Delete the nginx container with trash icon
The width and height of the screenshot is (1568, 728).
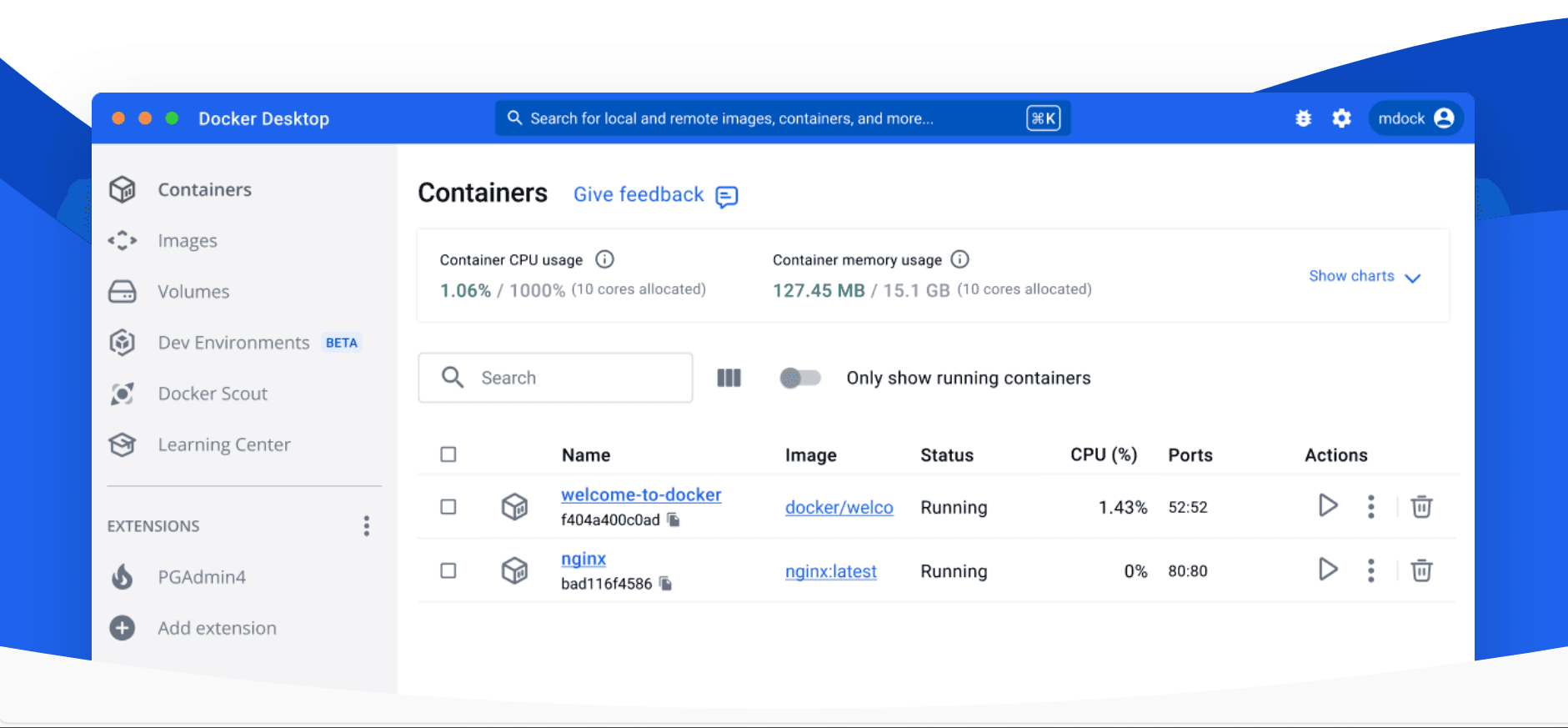[1421, 570]
